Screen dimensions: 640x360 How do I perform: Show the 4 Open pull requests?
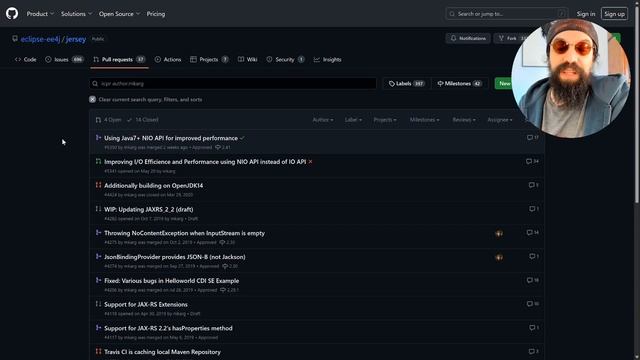(x=109, y=120)
